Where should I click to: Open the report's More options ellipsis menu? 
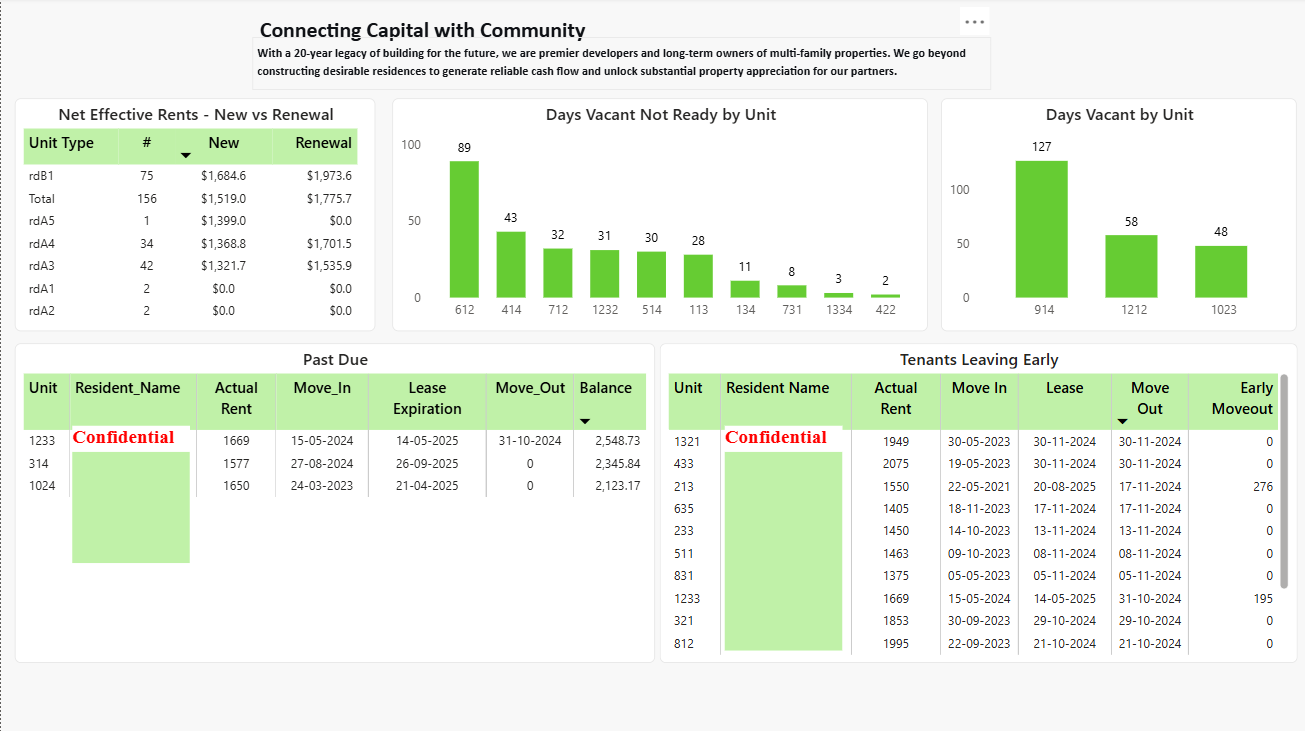pyautogui.click(x=973, y=20)
